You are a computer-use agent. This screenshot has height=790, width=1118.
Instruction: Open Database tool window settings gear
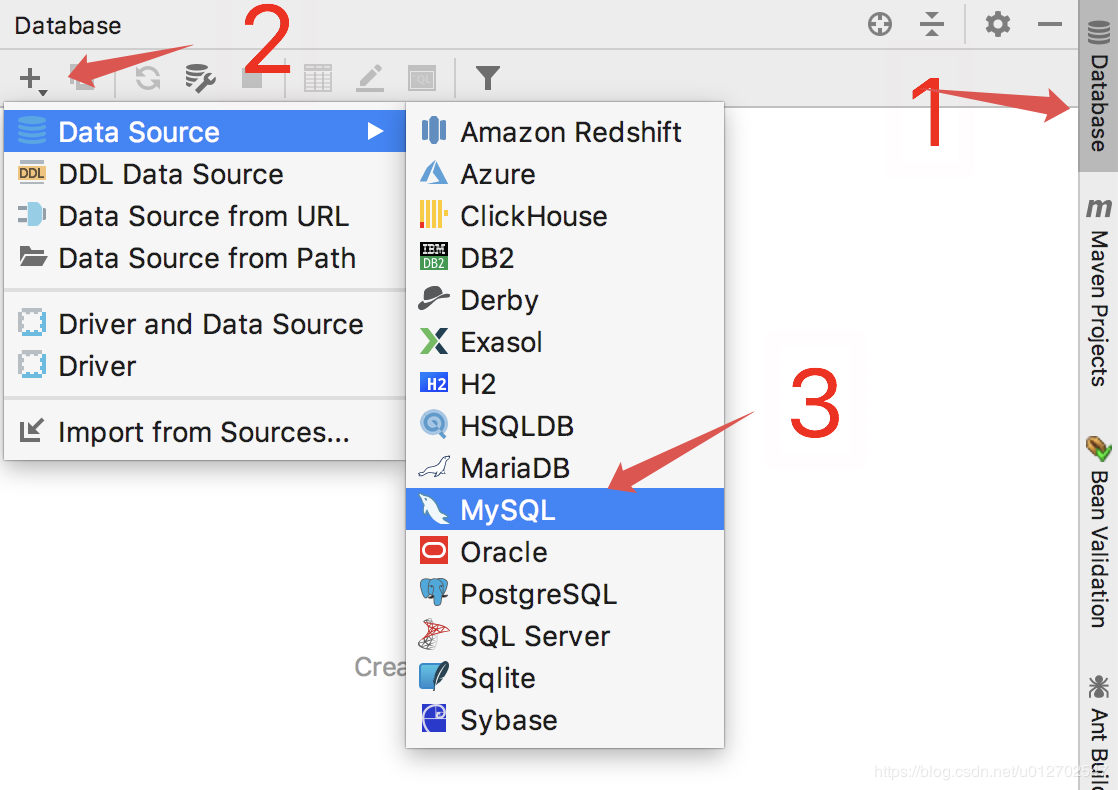(x=996, y=25)
